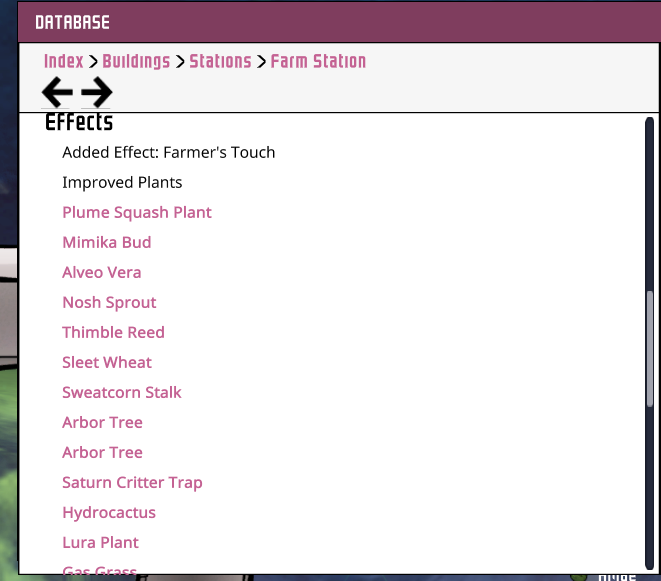
Task: Click the forward arrow icon
Action: point(96,93)
